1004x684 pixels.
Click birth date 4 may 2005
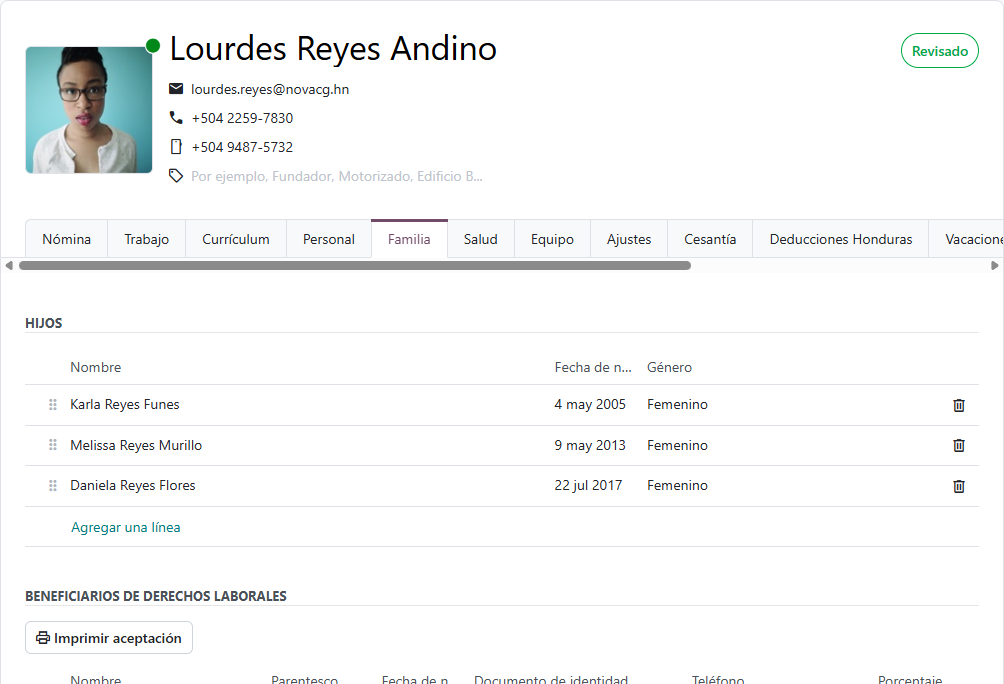tap(590, 404)
